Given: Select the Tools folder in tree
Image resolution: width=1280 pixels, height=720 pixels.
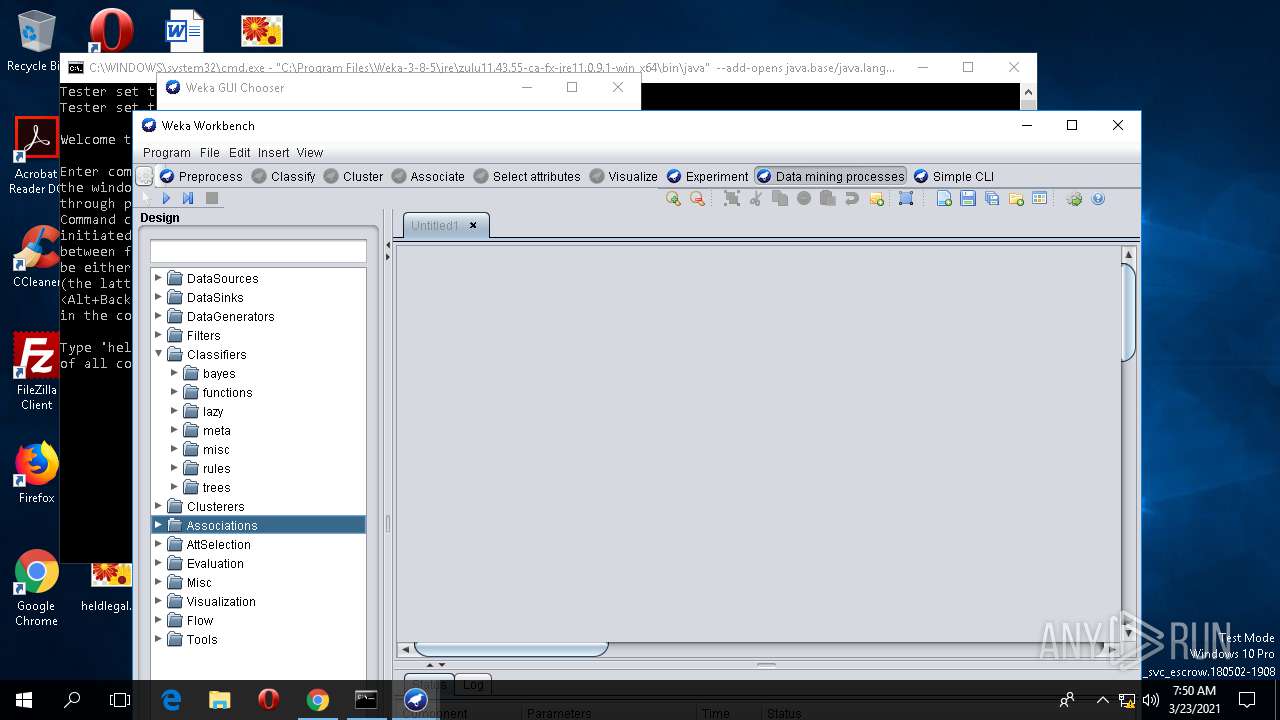Looking at the screenshot, I should 192,639.
